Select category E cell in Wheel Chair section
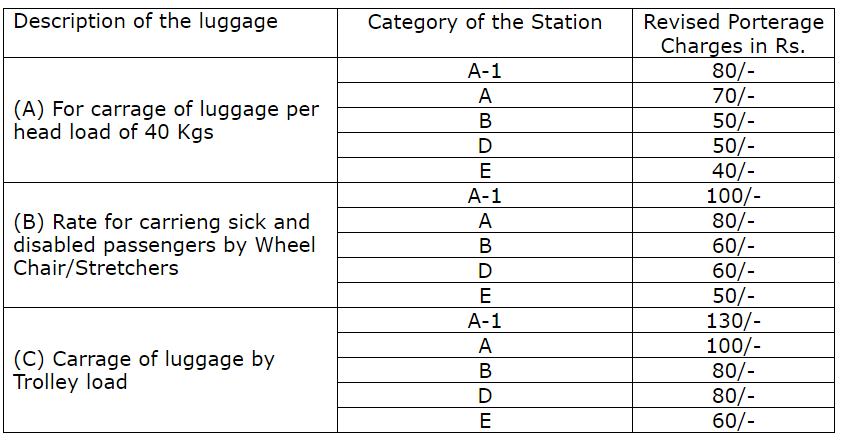The height and width of the screenshot is (444, 845). pyautogui.click(x=485, y=295)
